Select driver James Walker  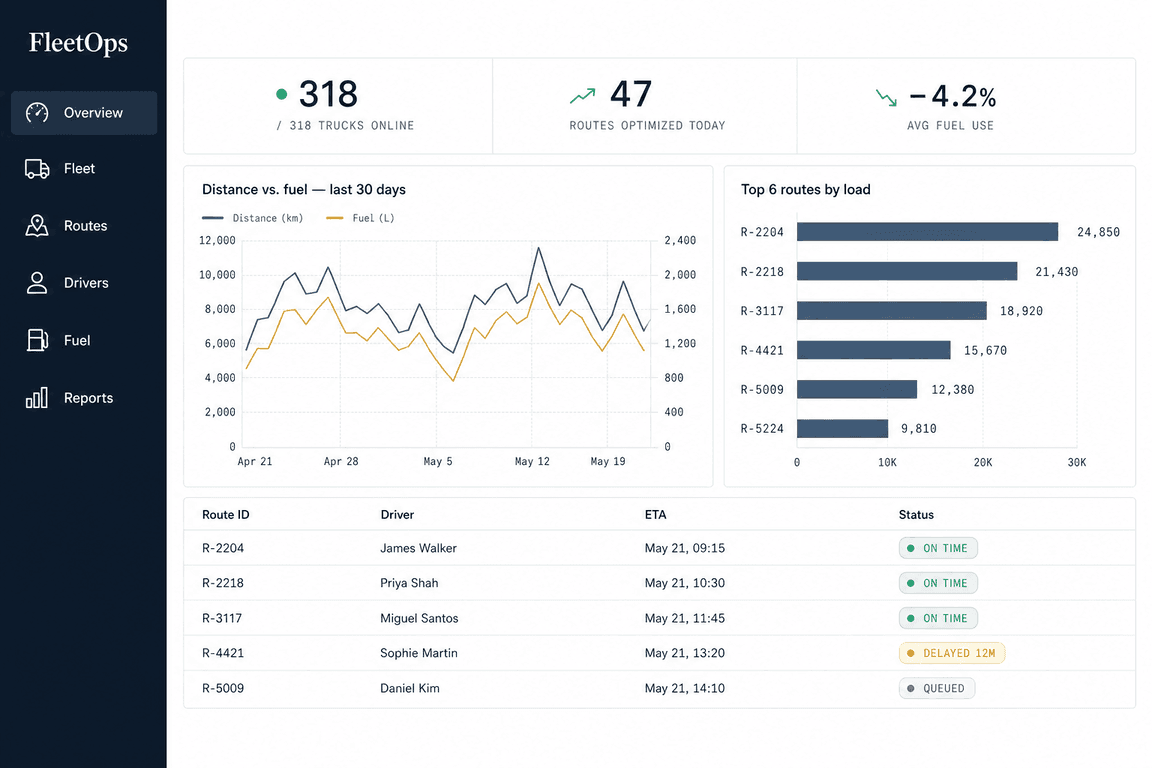(418, 548)
